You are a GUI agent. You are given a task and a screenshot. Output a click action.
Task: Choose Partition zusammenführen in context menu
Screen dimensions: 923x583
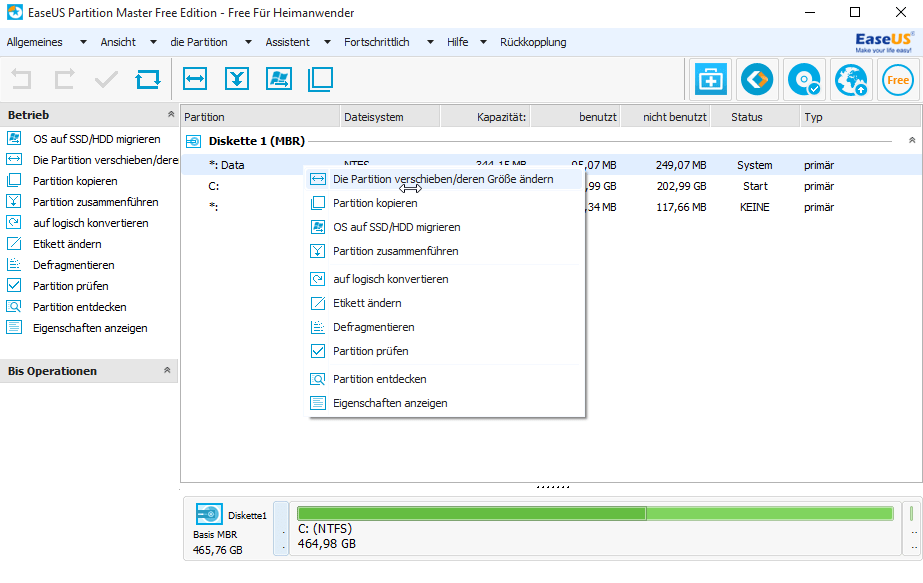tap(444, 251)
